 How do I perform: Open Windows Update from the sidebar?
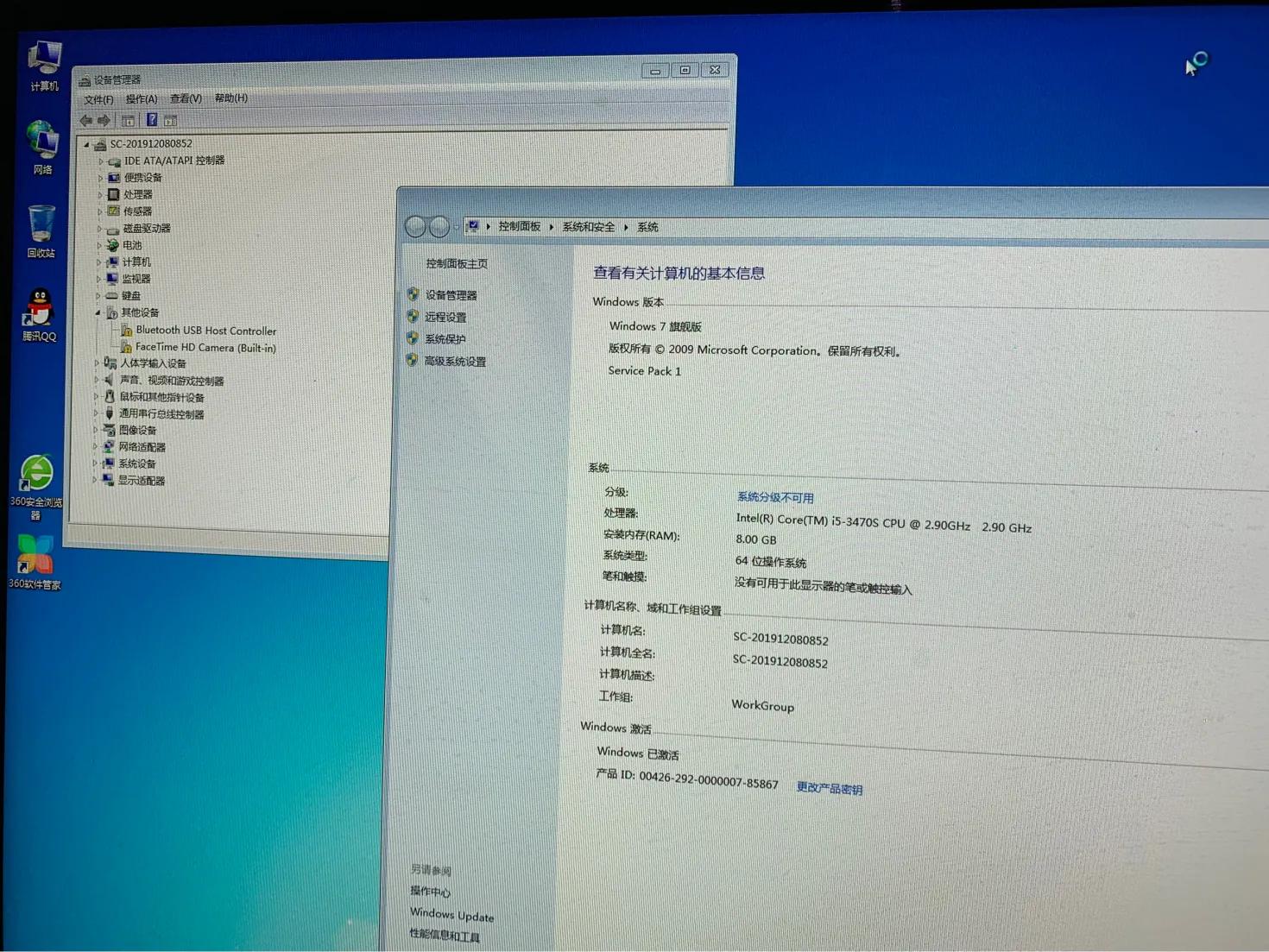(x=451, y=915)
